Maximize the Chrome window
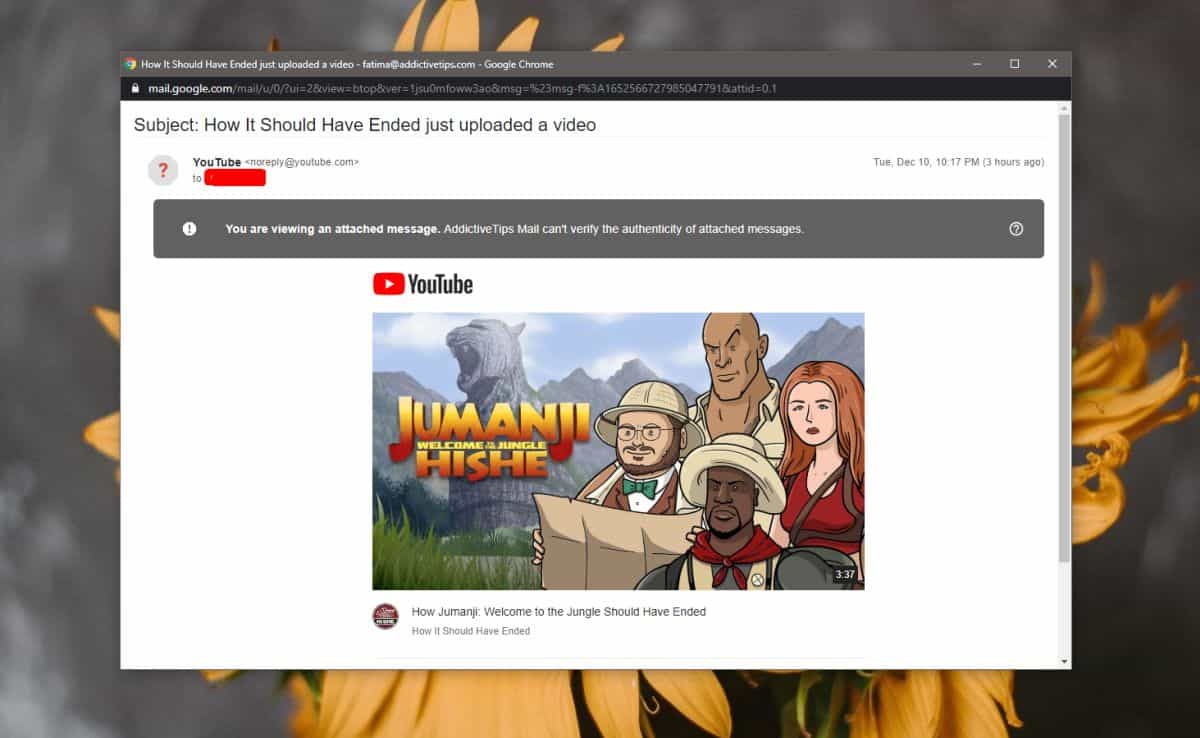This screenshot has height=738, width=1200. tap(1015, 64)
